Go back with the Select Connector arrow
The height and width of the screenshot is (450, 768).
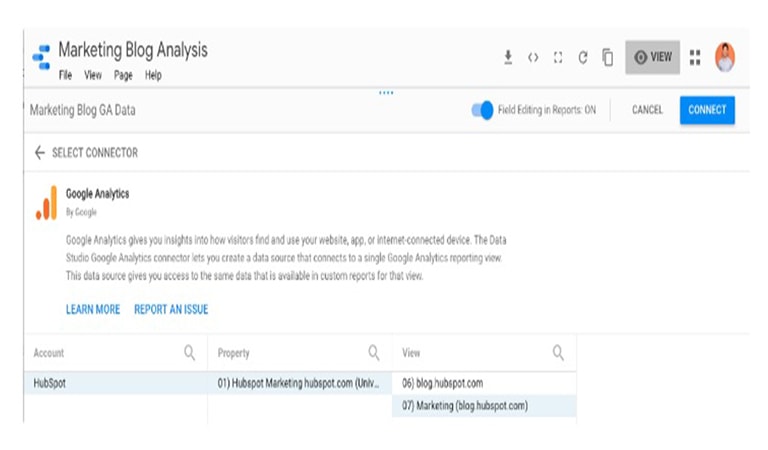[x=40, y=153]
